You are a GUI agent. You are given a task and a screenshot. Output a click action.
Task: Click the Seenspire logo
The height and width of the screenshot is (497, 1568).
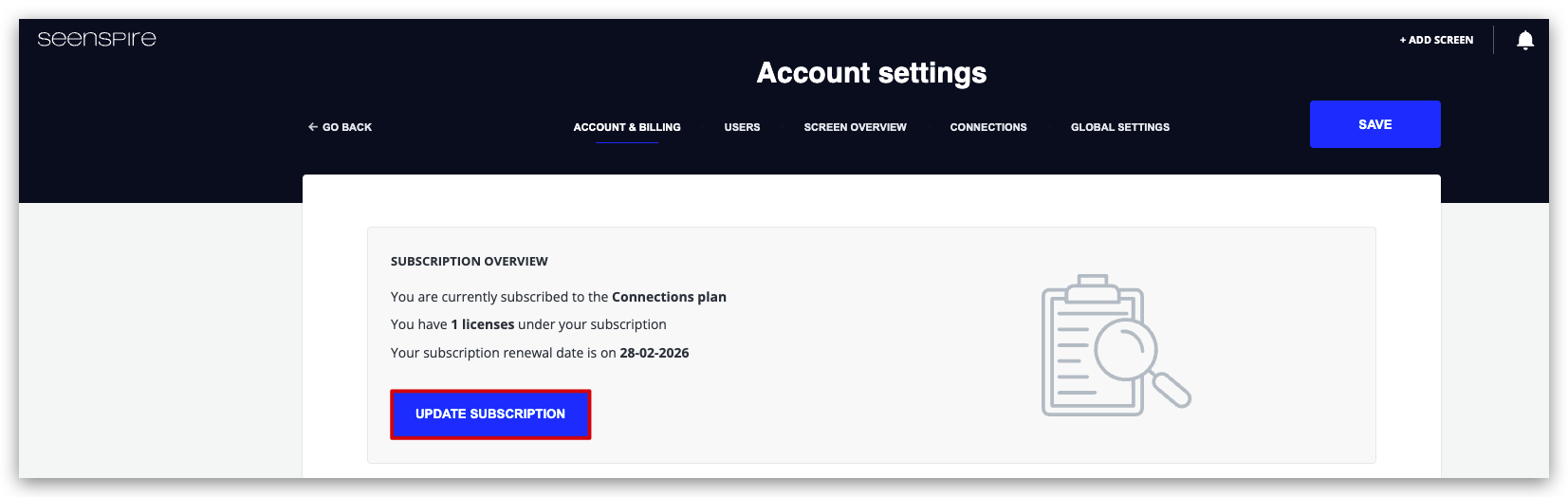click(97, 39)
